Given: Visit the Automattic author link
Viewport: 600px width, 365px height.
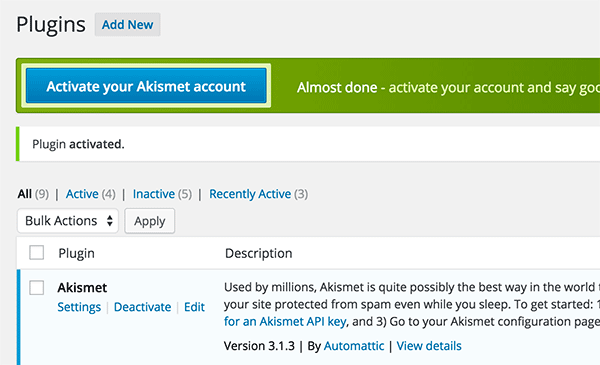Looking at the screenshot, I should (x=354, y=346).
